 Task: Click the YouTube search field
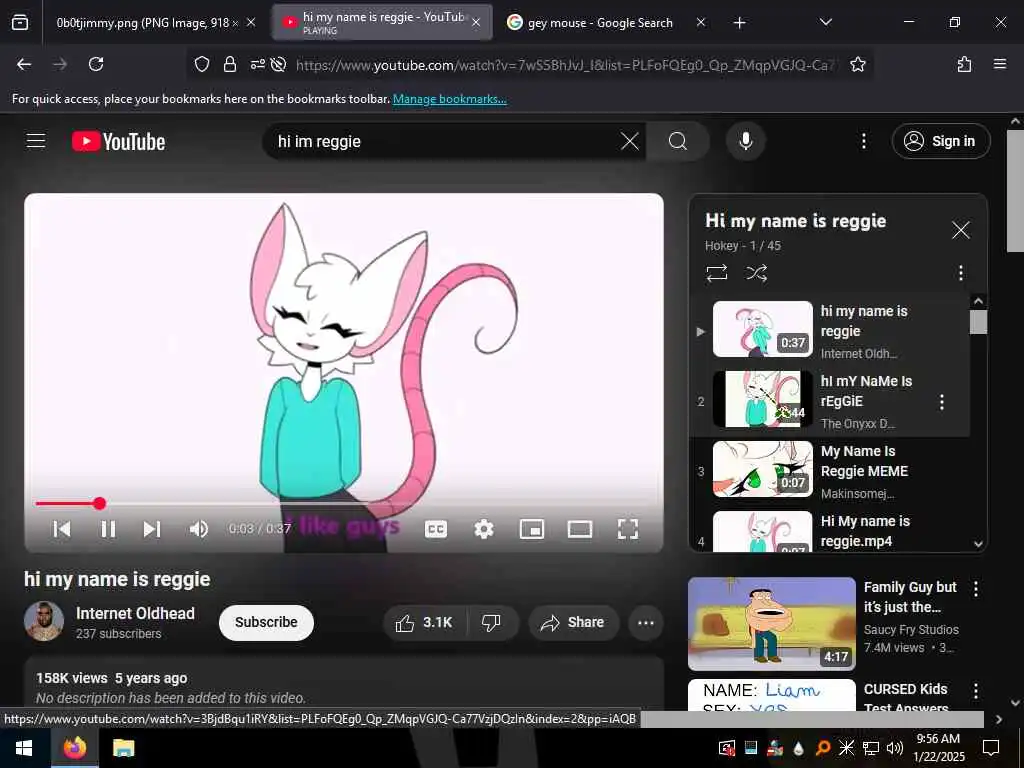(444, 142)
